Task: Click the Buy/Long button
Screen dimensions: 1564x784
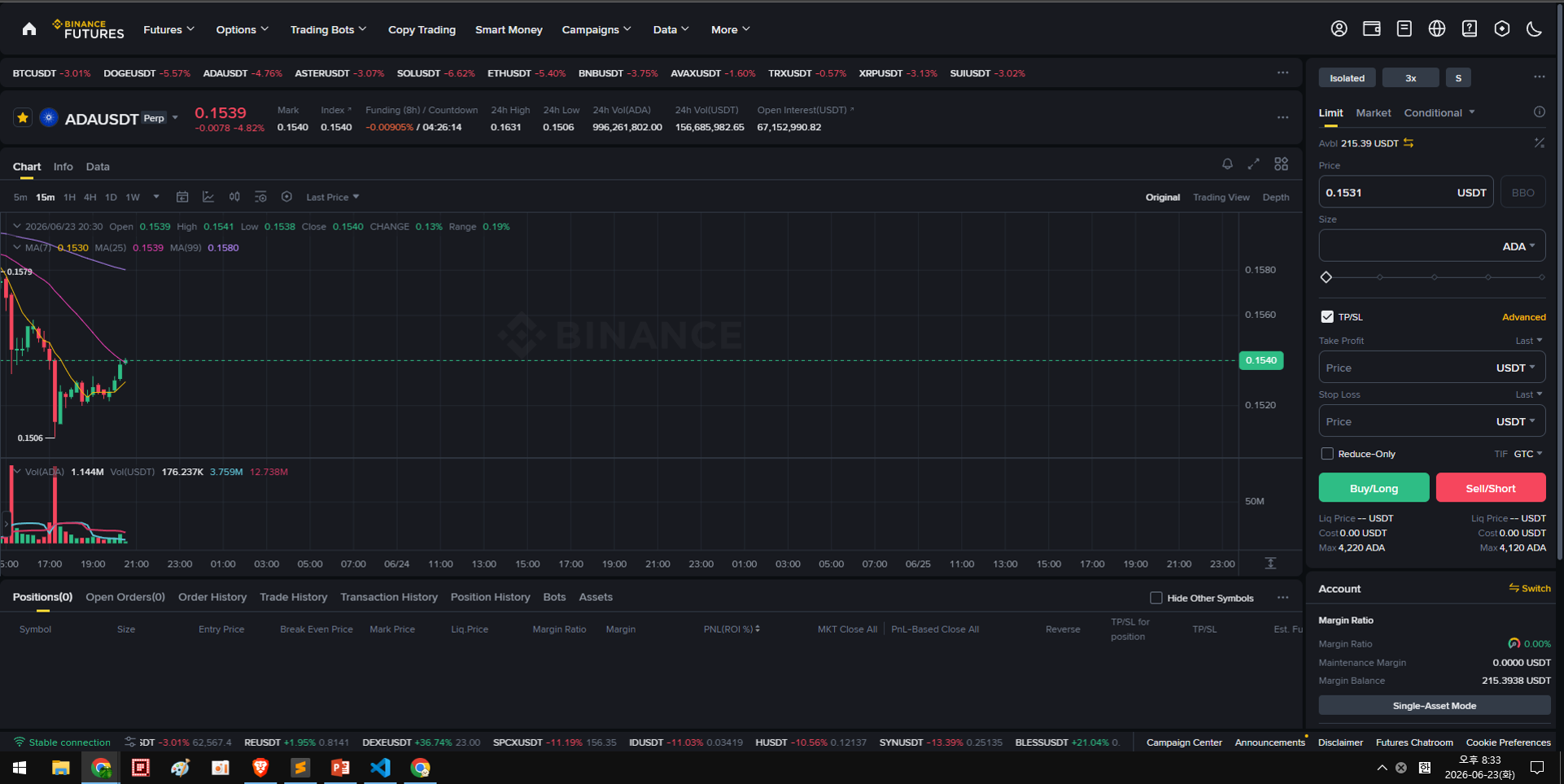Action: 1374,488
